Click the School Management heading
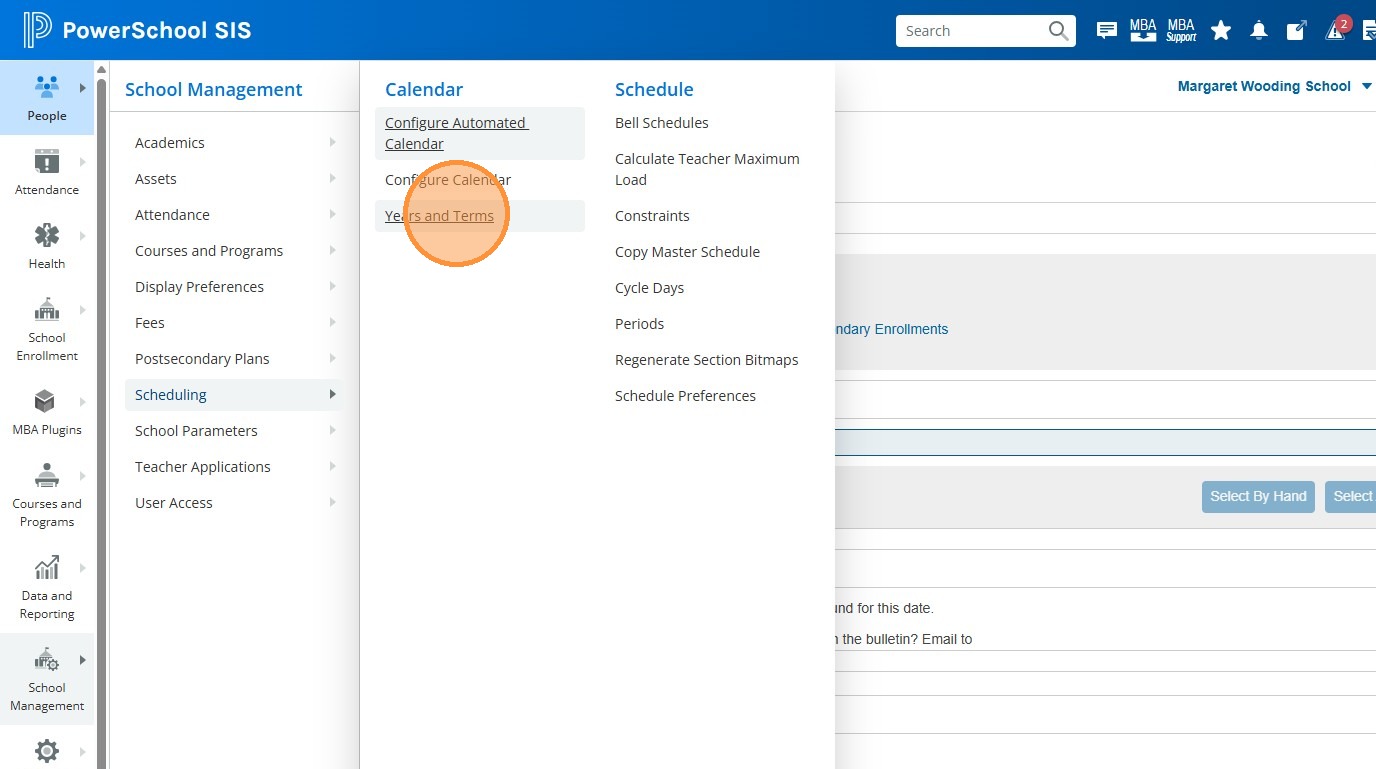This screenshot has width=1376, height=769. point(214,90)
